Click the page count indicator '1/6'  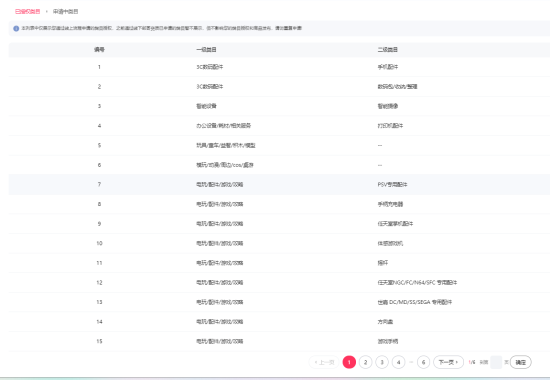tap(472, 362)
